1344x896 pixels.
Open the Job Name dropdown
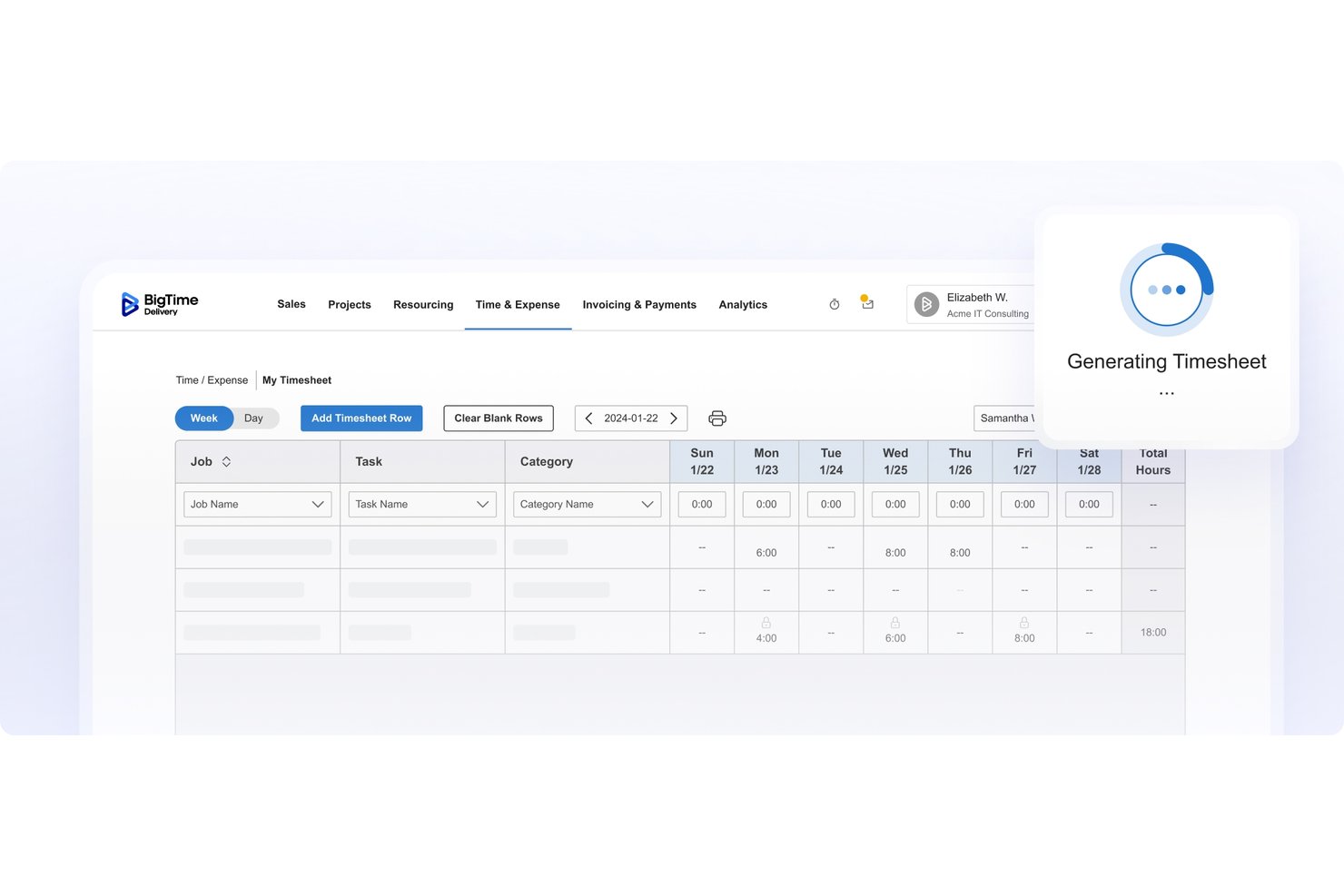[x=258, y=505]
